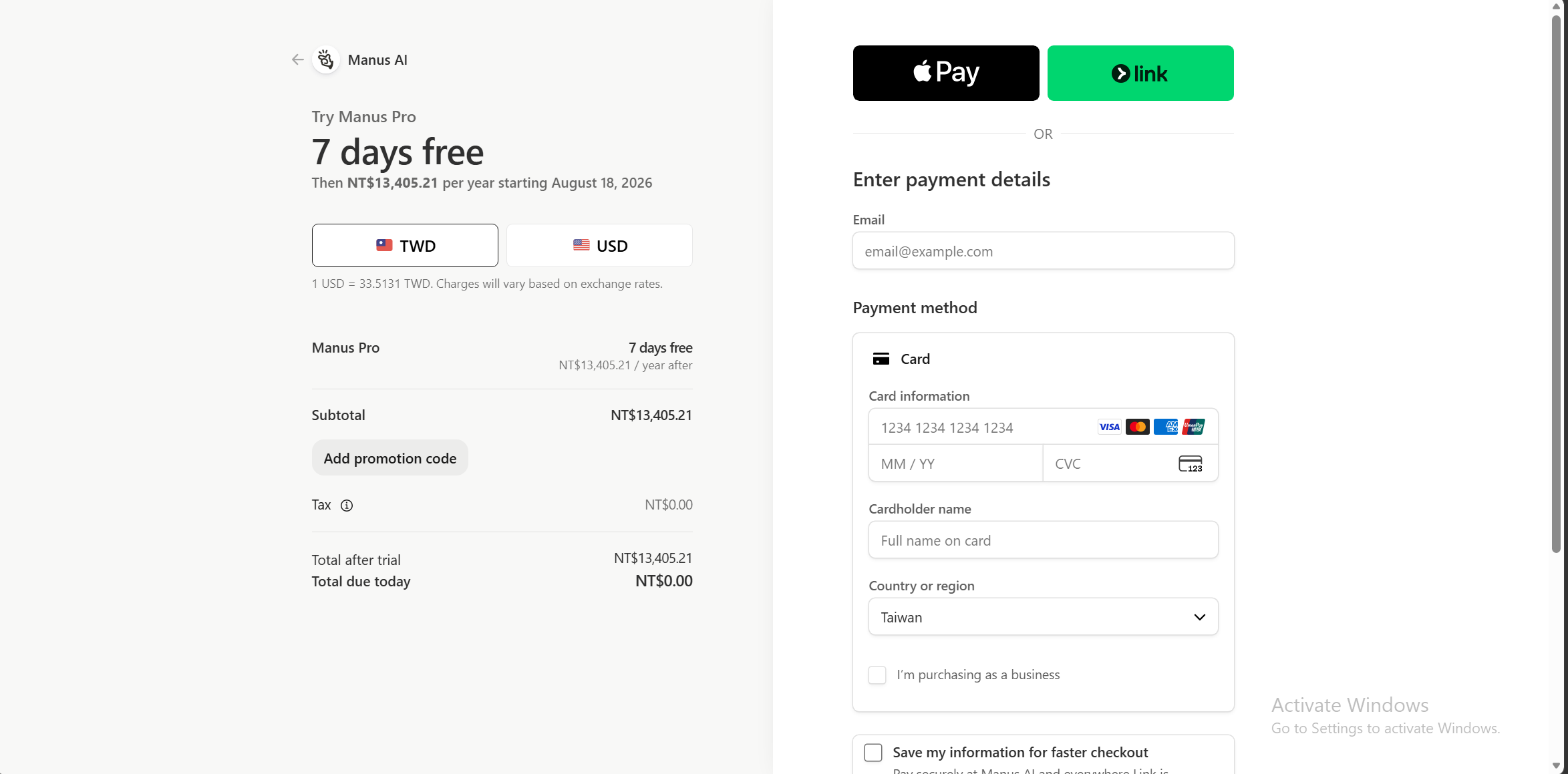The image size is (1568, 774).
Task: Click Add promotion code
Action: (390, 458)
